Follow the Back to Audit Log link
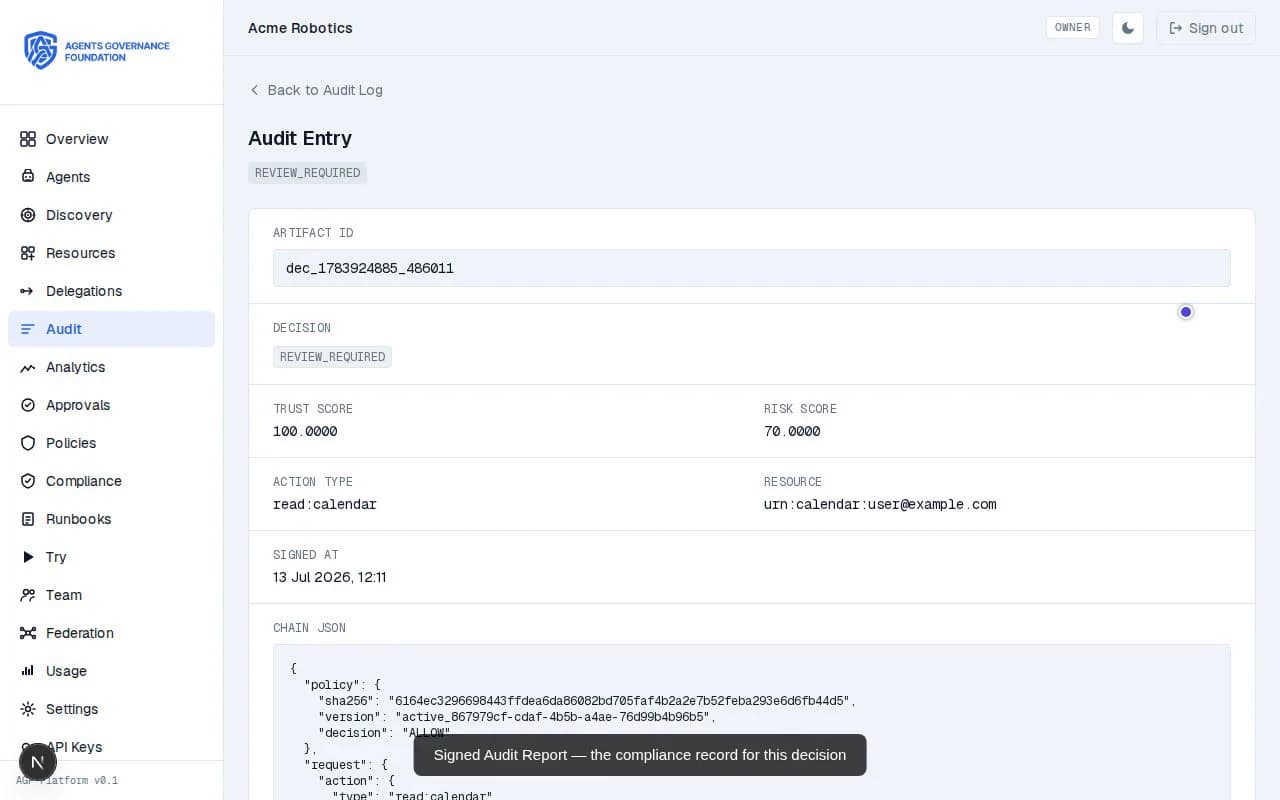The image size is (1280, 800). 316,90
